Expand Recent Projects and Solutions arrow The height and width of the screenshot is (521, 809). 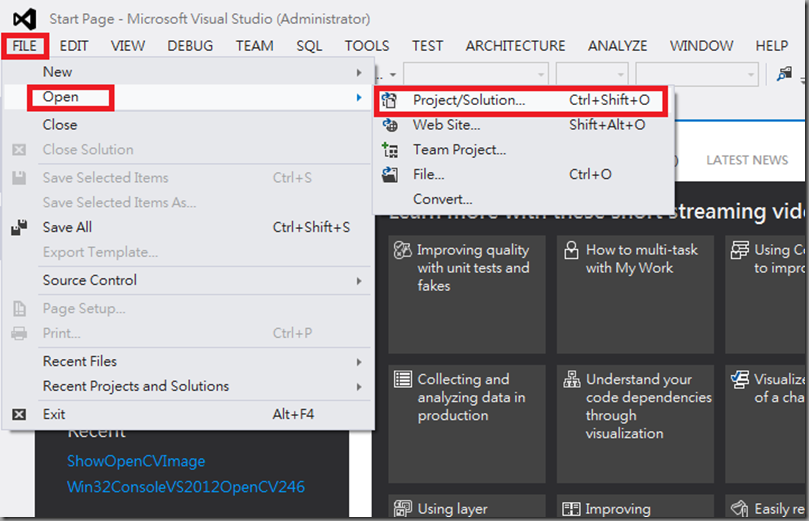pos(359,387)
